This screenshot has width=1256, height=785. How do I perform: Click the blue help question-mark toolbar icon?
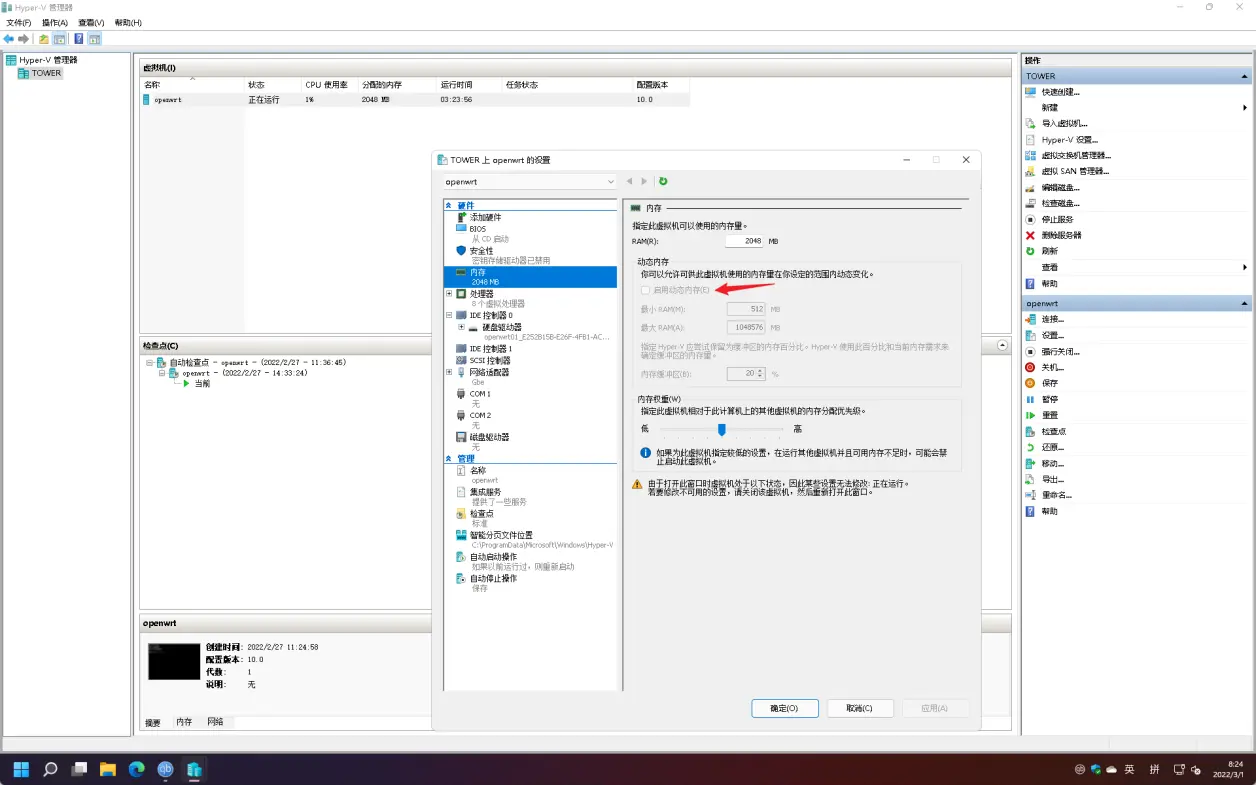click(x=78, y=39)
